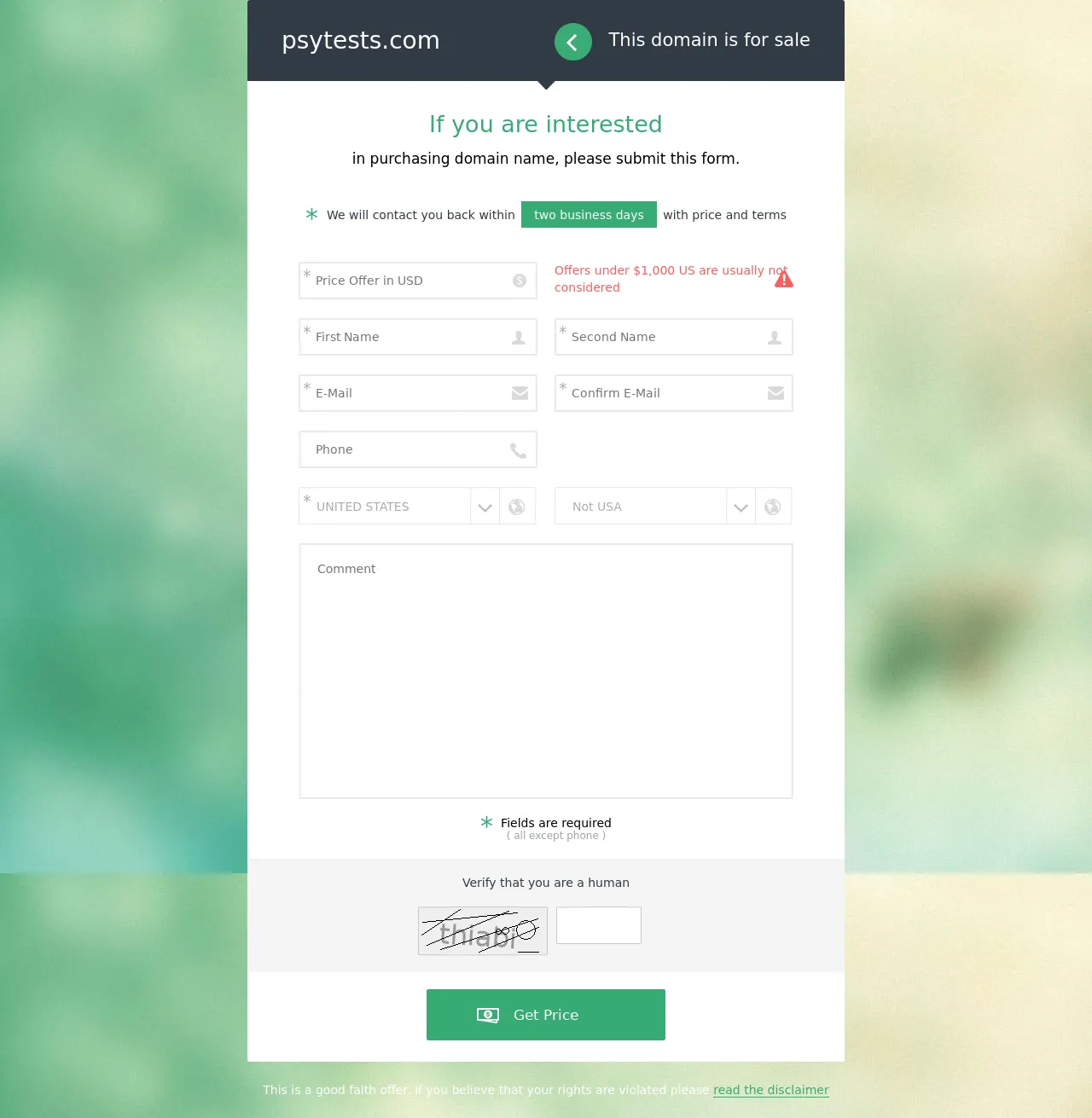Click the dollar coin icon in Price Offer
Viewport: 1092px width, 1118px height.
[x=520, y=281]
